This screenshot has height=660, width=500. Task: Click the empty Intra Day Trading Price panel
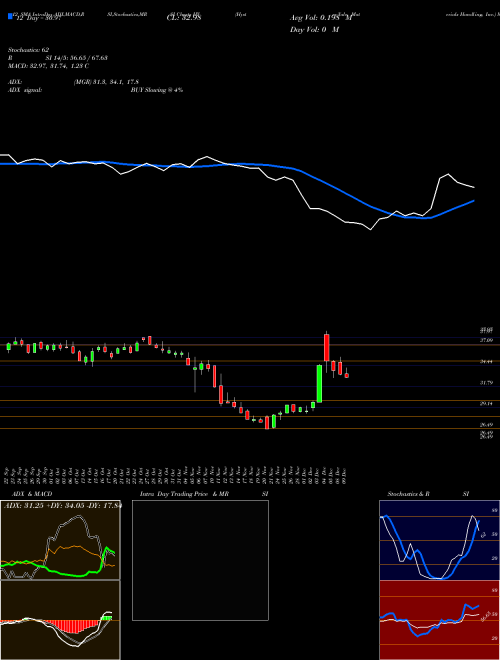tap(200, 560)
